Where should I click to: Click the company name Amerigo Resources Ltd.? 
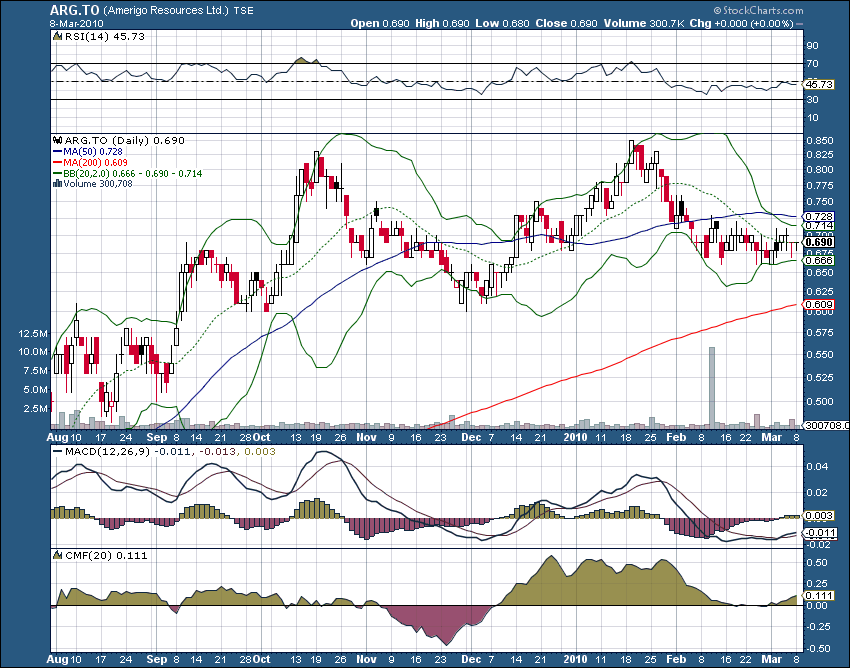166,10
